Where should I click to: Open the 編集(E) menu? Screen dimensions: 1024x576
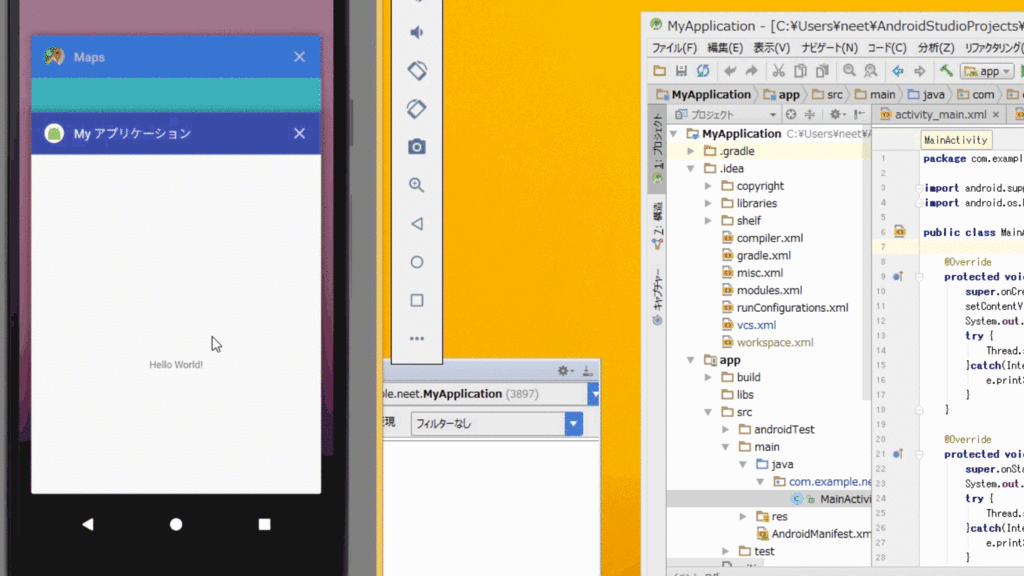pos(725,48)
